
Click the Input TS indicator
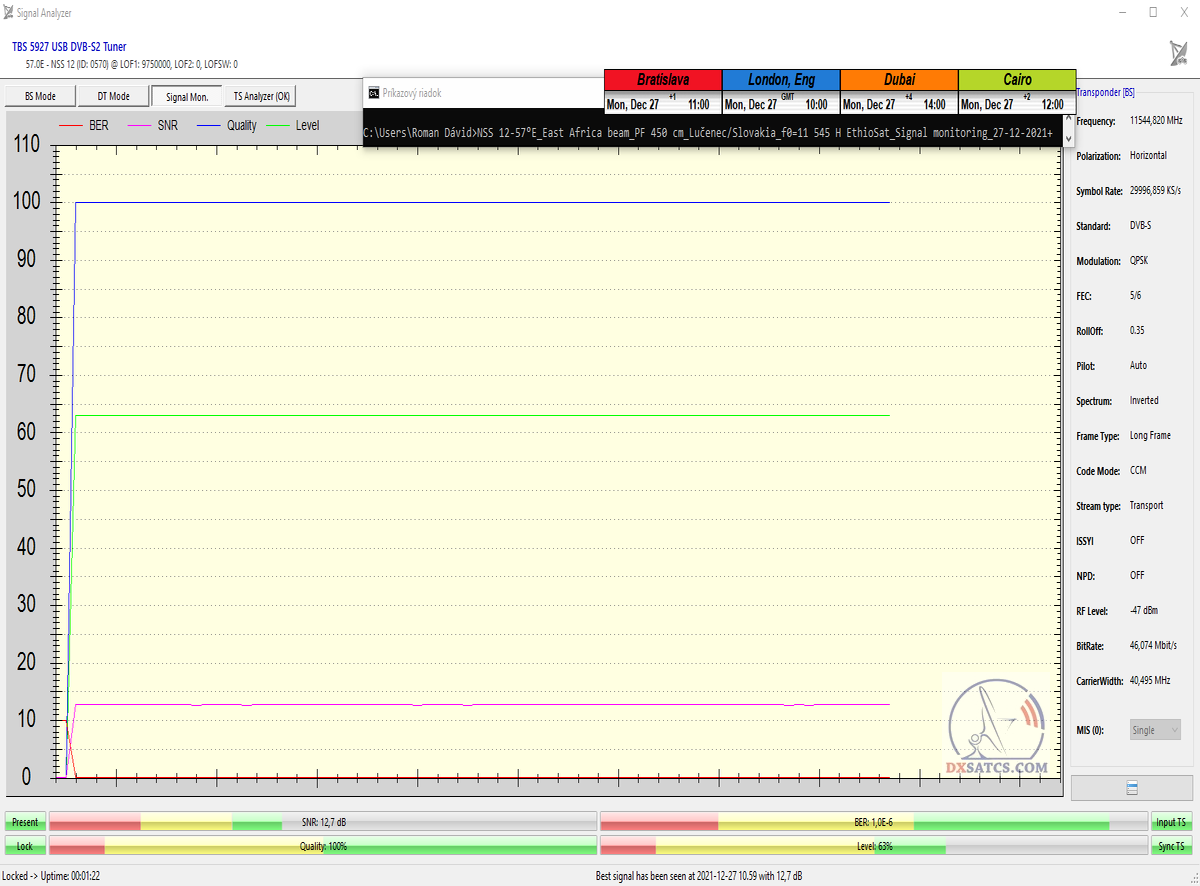[1171, 822]
